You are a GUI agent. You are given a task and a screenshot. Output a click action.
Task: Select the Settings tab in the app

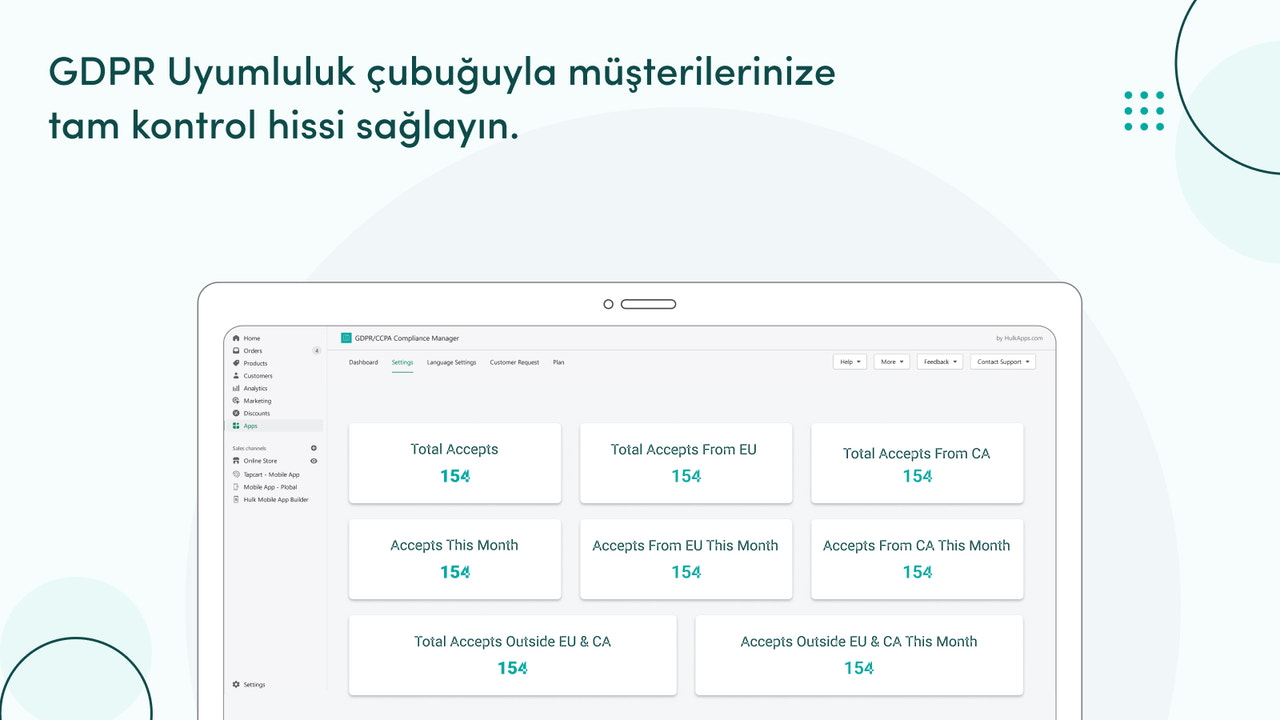[402, 362]
